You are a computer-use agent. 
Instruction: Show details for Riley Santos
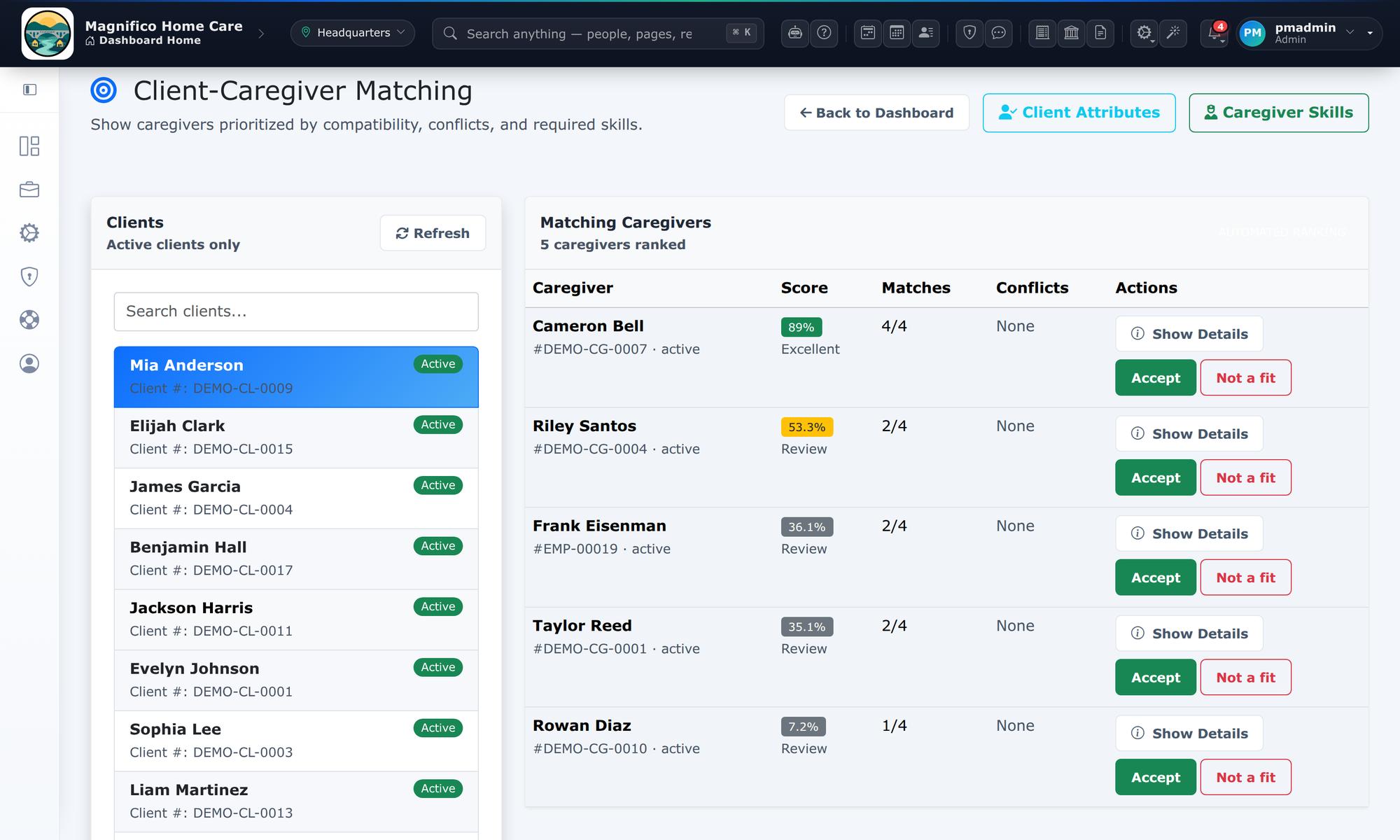click(1189, 434)
